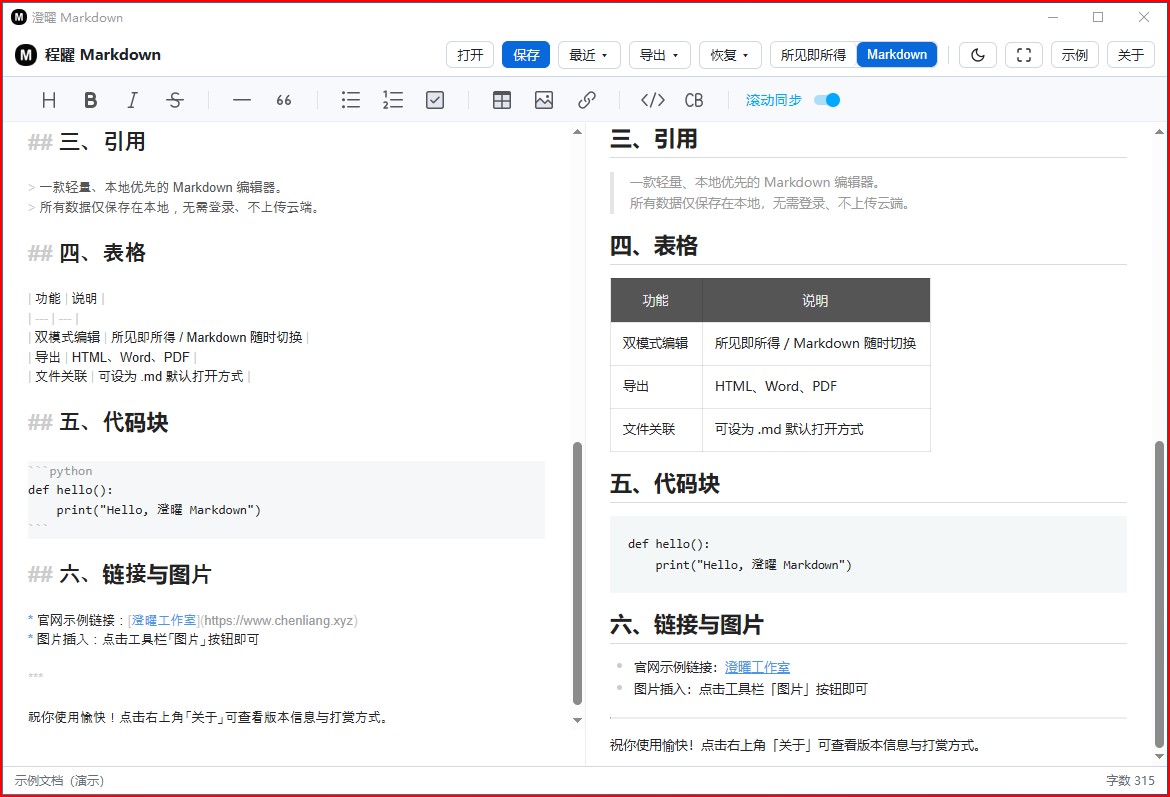Click the 打开 open button
Viewport: 1170px width, 797px height.
tap(470, 54)
